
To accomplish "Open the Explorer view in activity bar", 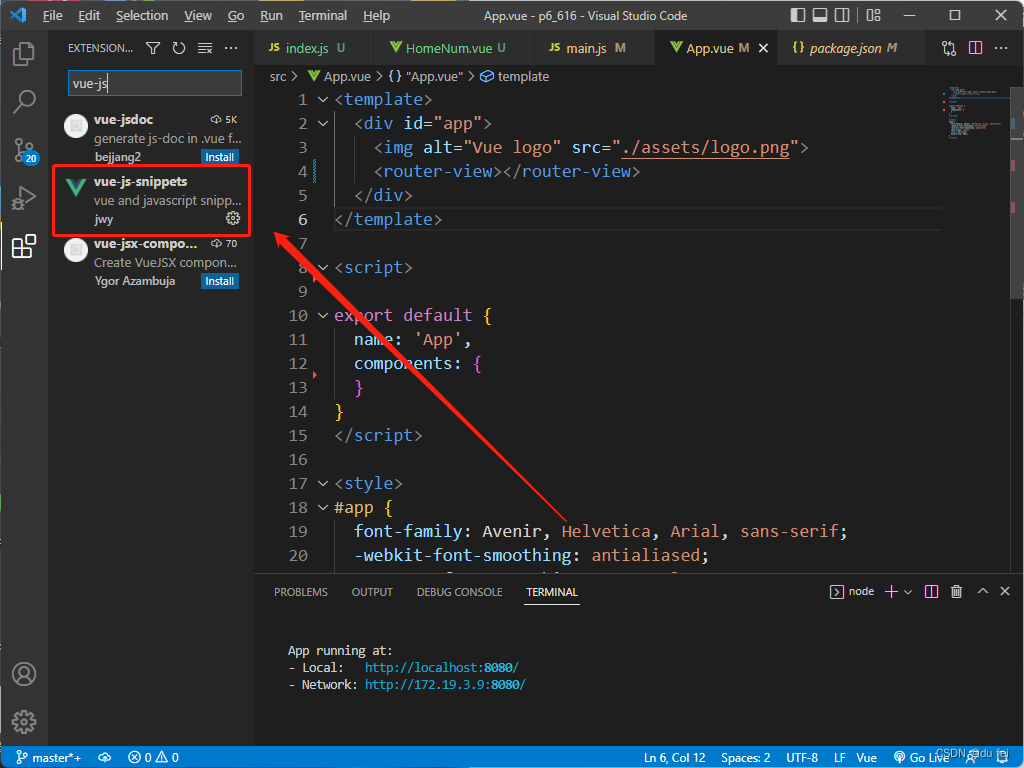I will point(24,54).
